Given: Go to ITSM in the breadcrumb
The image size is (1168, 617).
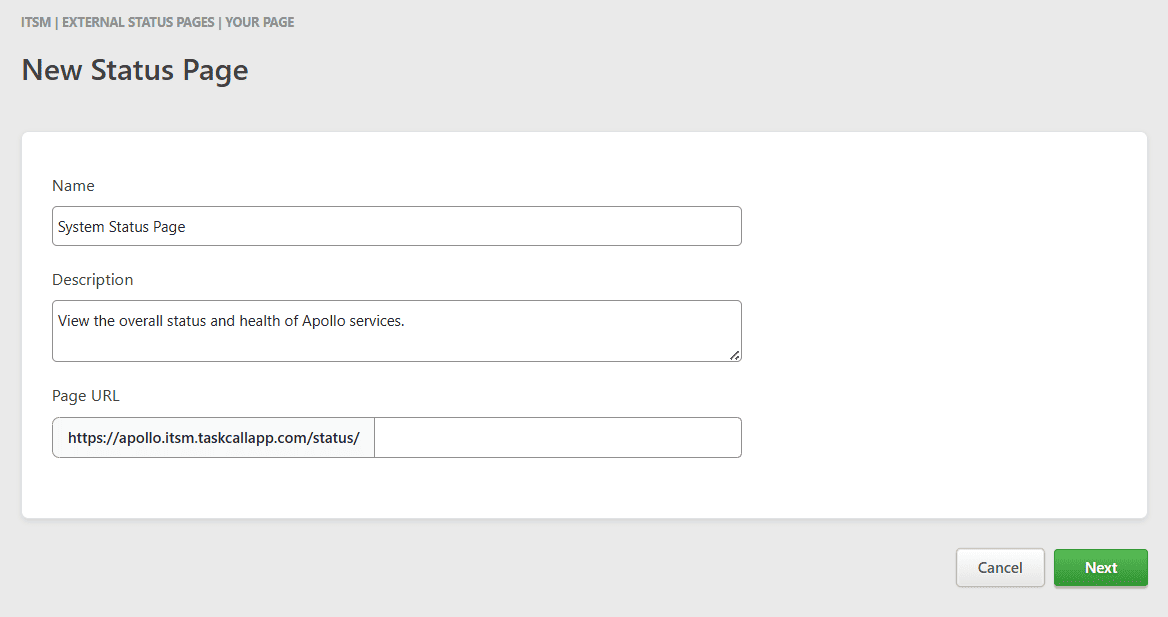Looking at the screenshot, I should (36, 22).
